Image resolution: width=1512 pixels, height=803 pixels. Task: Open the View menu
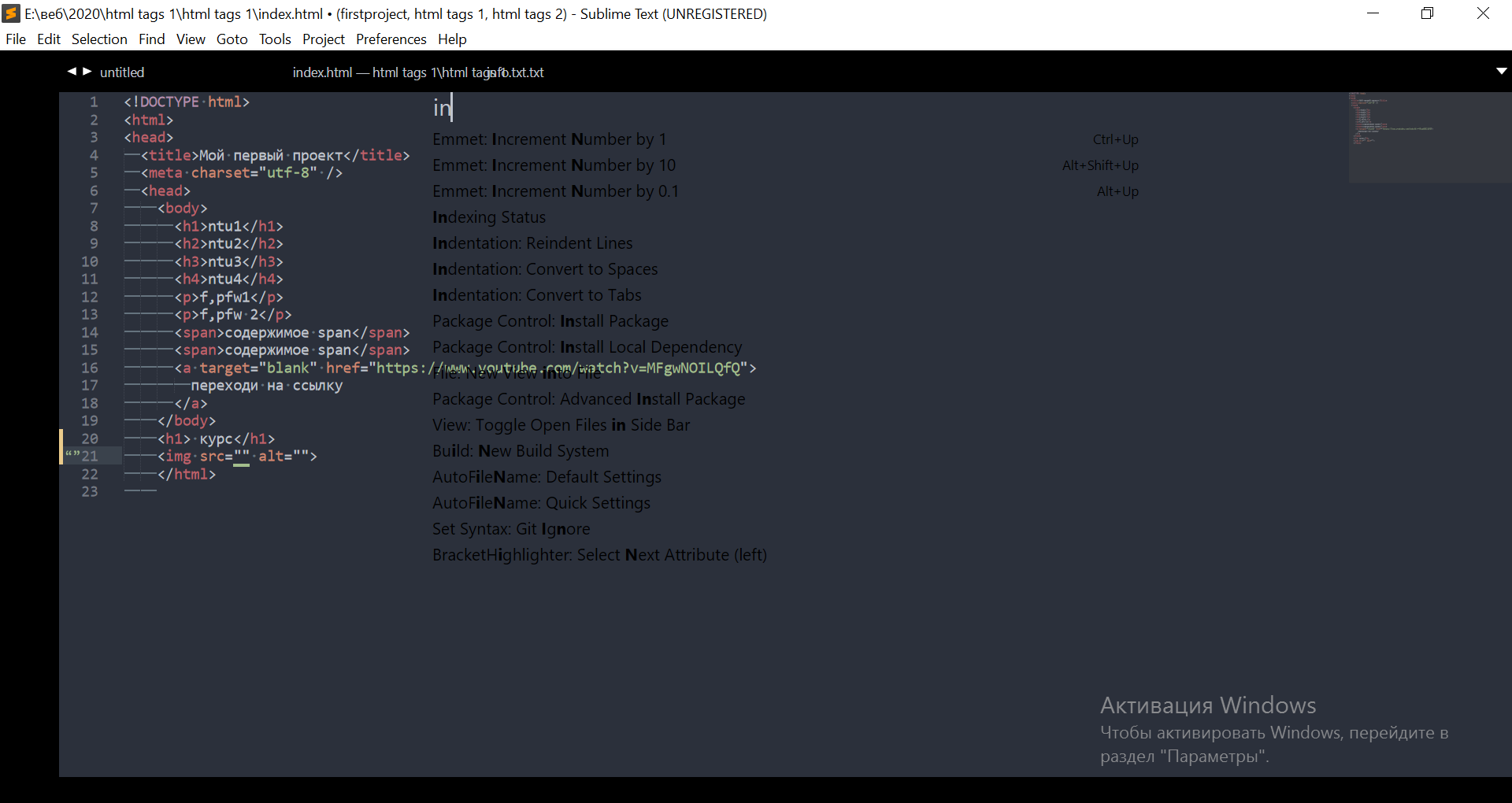tap(191, 39)
